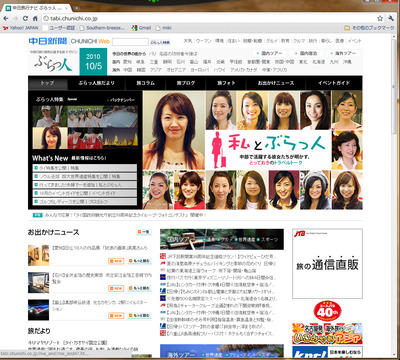Click the browser Back arrow
This screenshot has height=360, width=400.
point(6,19)
